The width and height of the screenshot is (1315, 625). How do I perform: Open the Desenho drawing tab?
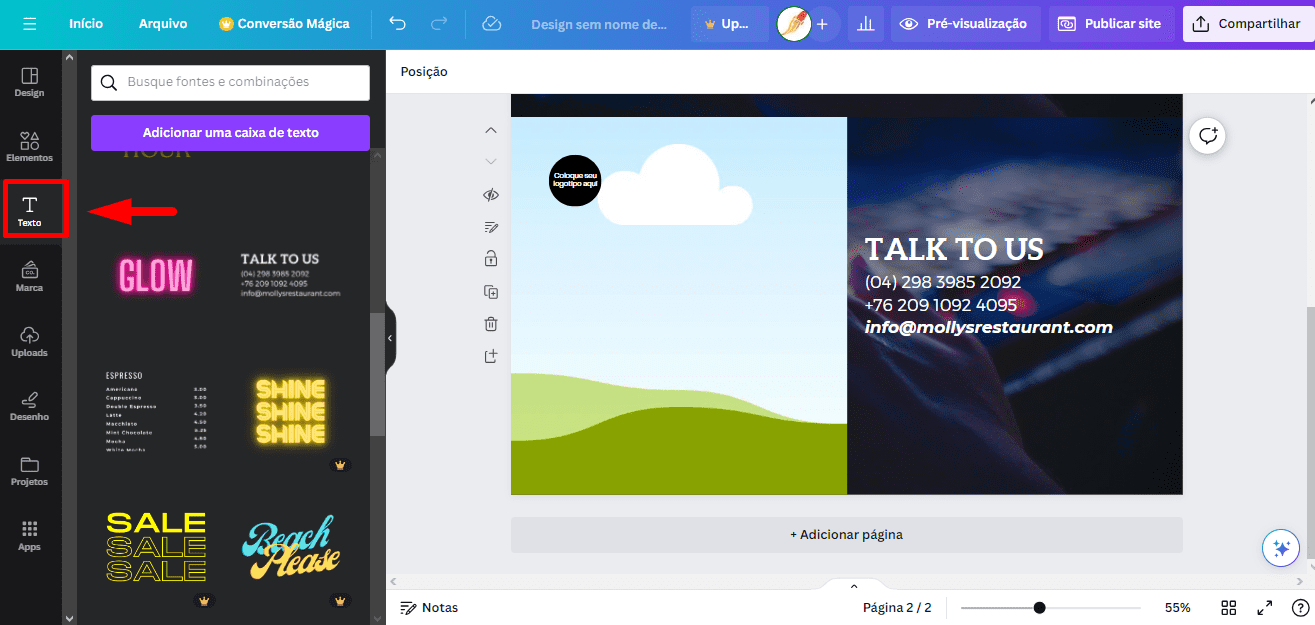(x=30, y=406)
